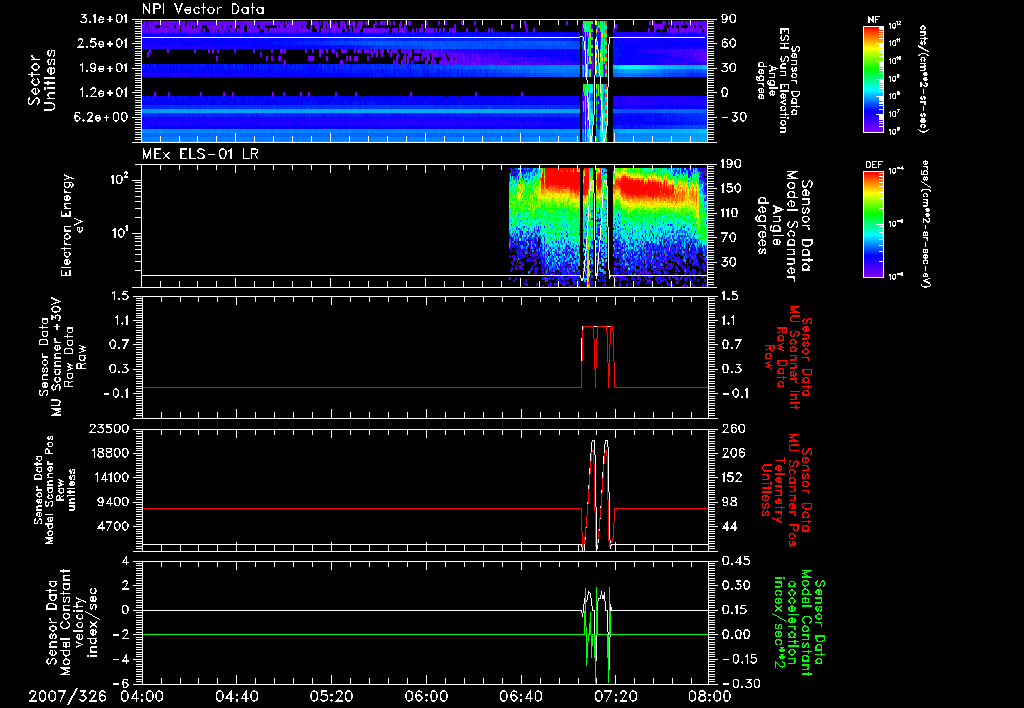The width and height of the screenshot is (1024, 708).
Task: Click the red square pulse in third panel
Action: point(597,357)
